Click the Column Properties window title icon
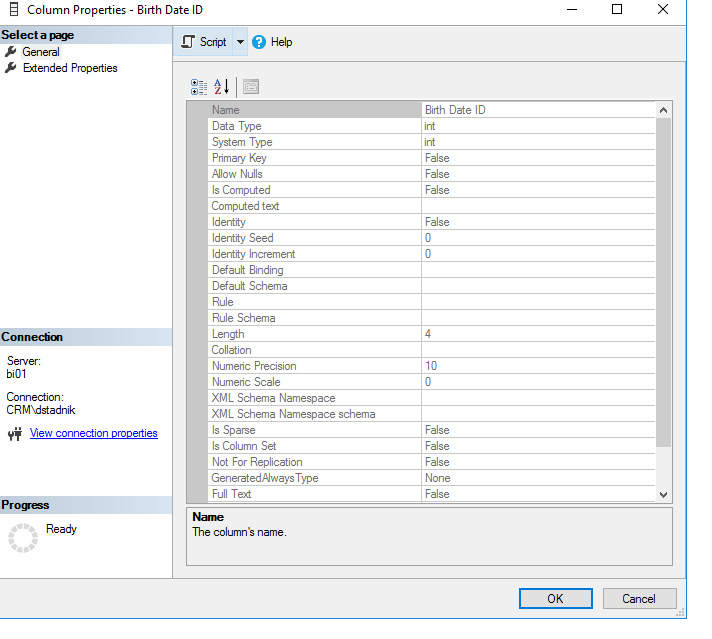Image resolution: width=712 pixels, height=639 pixels. pyautogui.click(x=14, y=10)
